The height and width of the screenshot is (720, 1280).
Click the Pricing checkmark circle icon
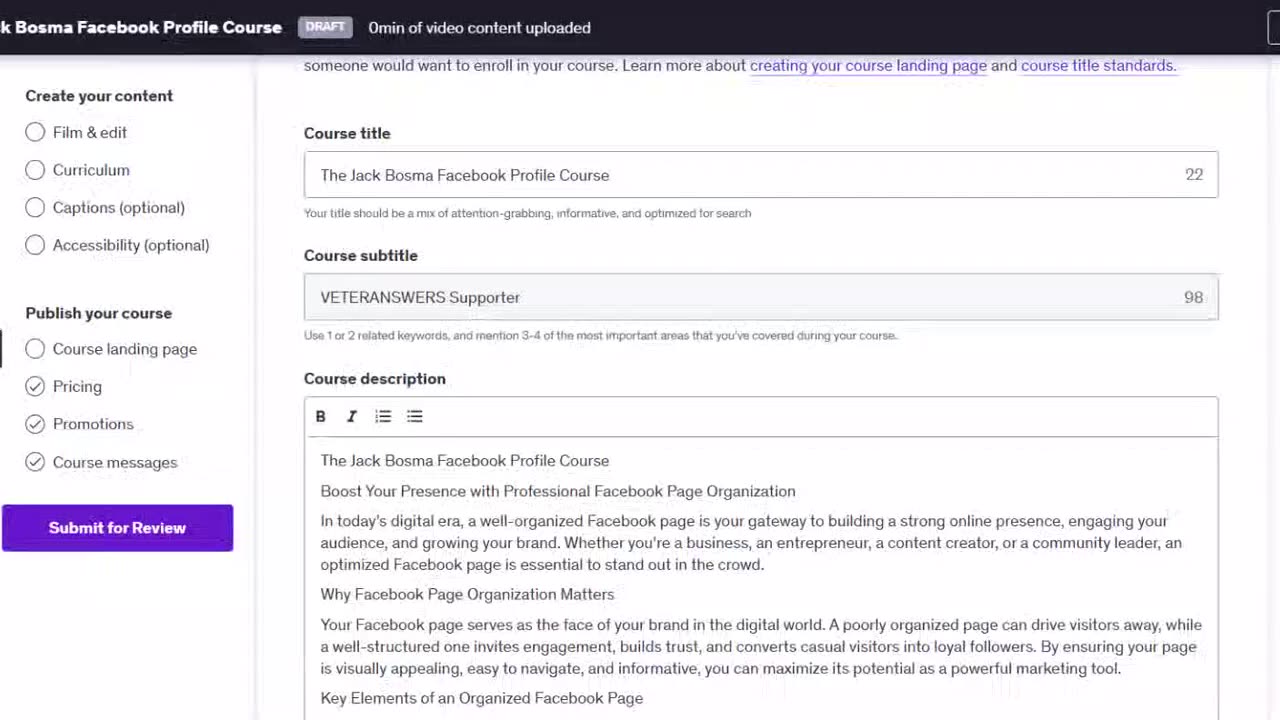(x=35, y=386)
